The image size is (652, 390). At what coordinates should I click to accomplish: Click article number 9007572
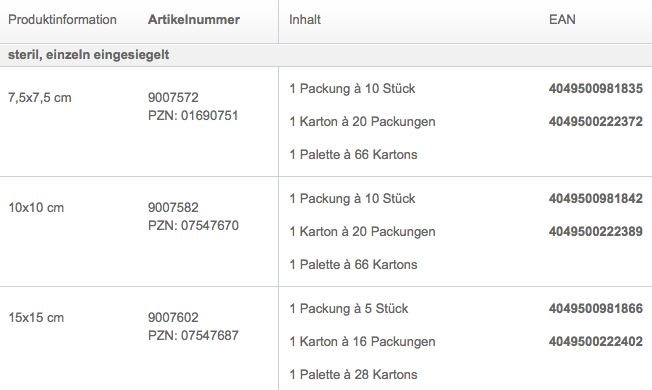tap(173, 97)
